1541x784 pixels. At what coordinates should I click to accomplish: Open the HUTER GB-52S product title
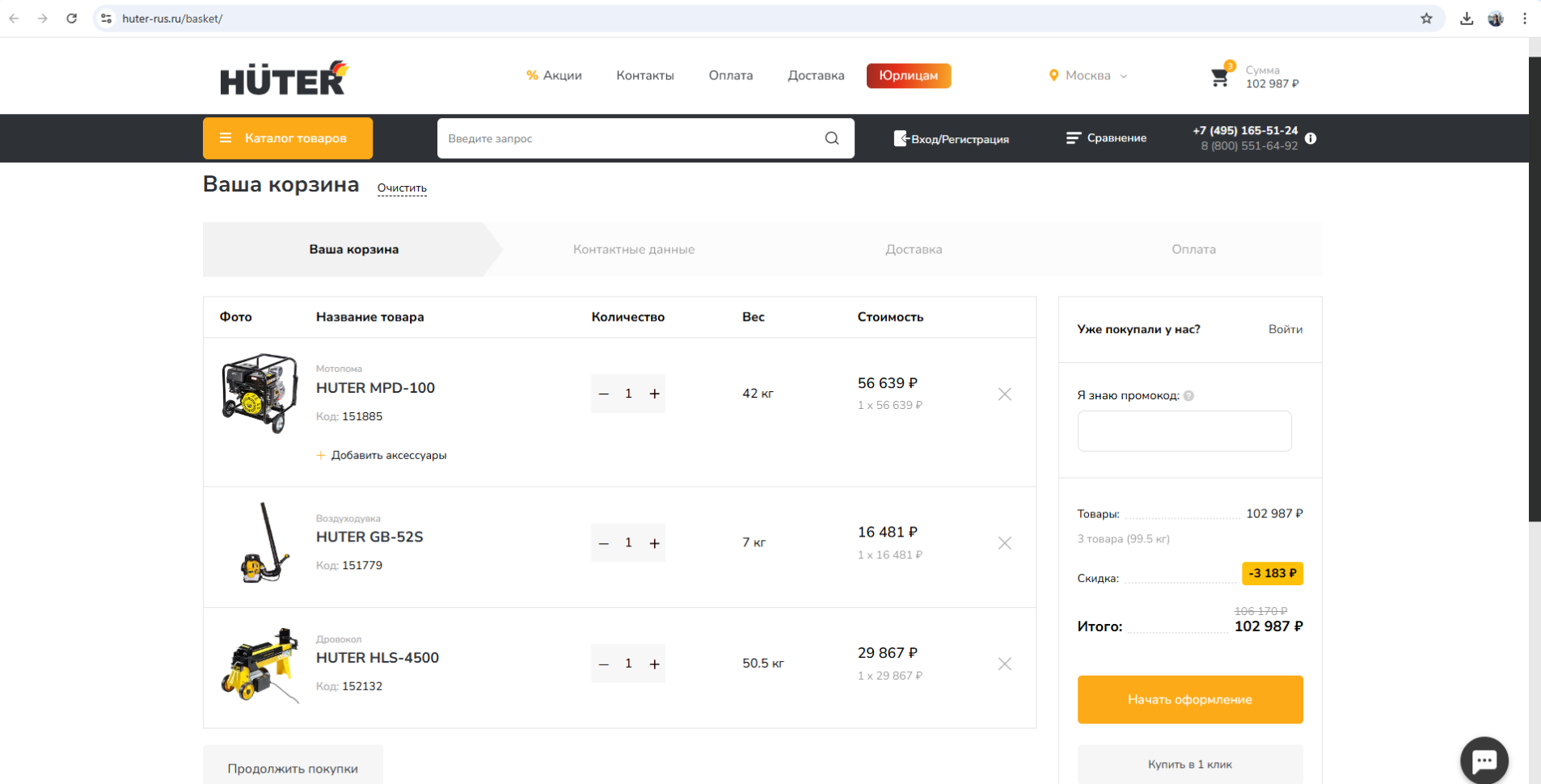point(369,537)
